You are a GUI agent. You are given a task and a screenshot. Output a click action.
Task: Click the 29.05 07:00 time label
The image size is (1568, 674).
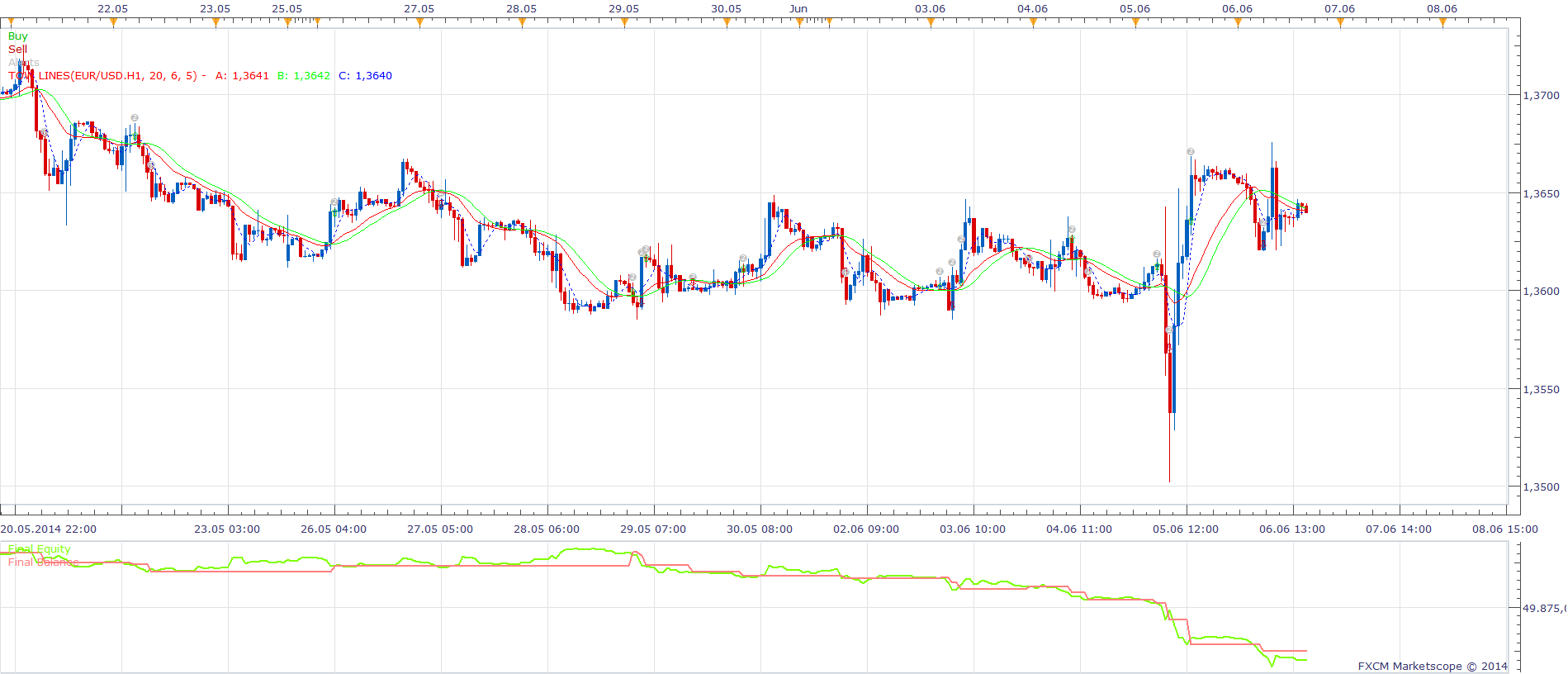(x=653, y=529)
